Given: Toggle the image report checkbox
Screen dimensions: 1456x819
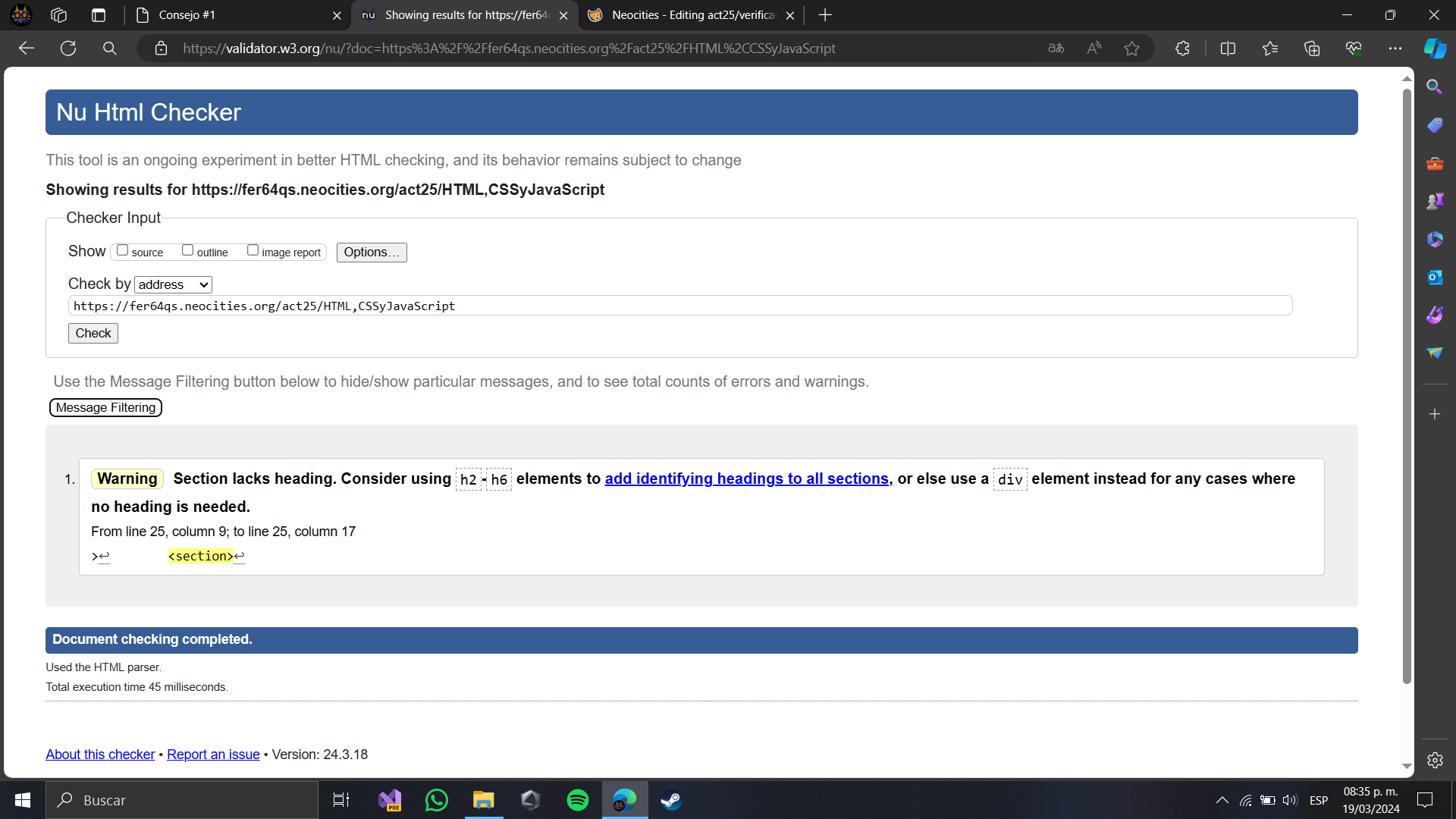Looking at the screenshot, I should click(x=252, y=251).
